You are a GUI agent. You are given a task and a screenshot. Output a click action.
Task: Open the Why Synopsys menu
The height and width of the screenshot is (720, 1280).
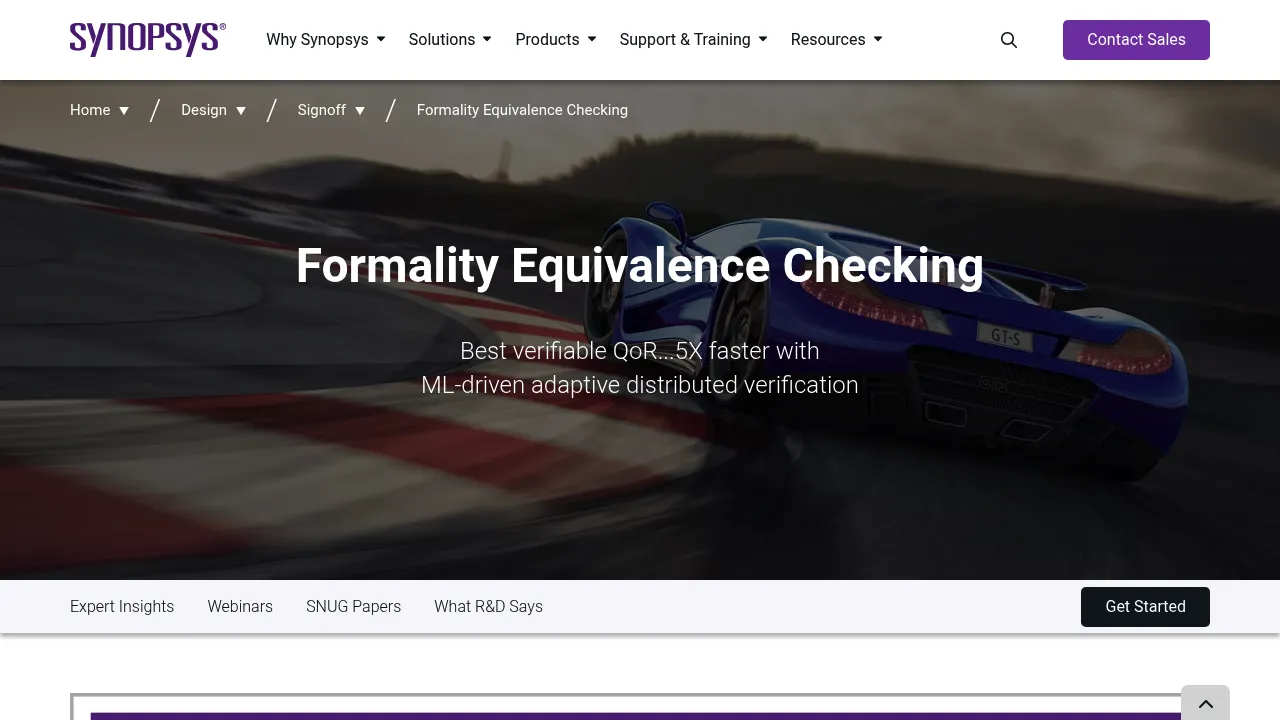click(x=326, y=39)
